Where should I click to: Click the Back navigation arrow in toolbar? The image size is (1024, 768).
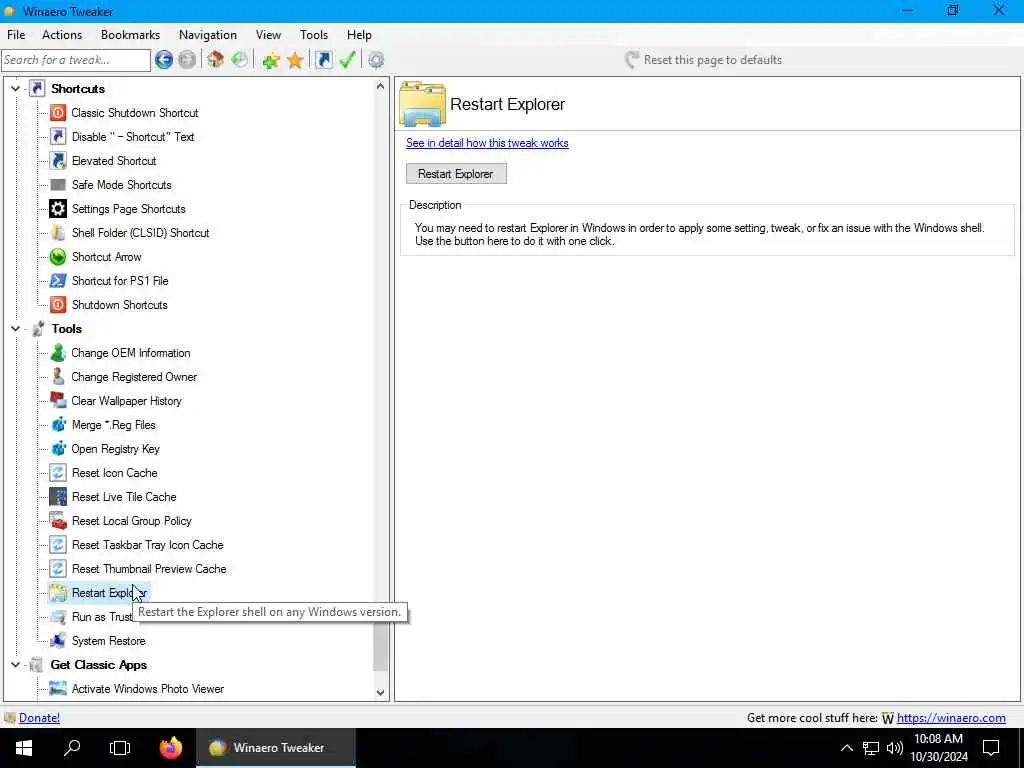164,60
